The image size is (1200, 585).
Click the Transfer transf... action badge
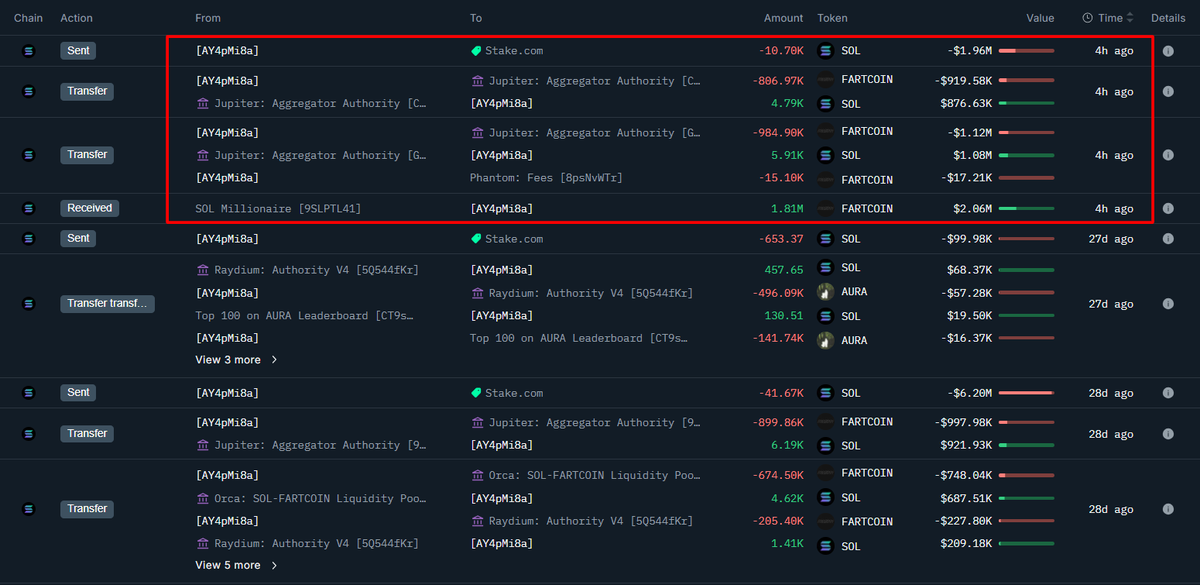point(107,303)
